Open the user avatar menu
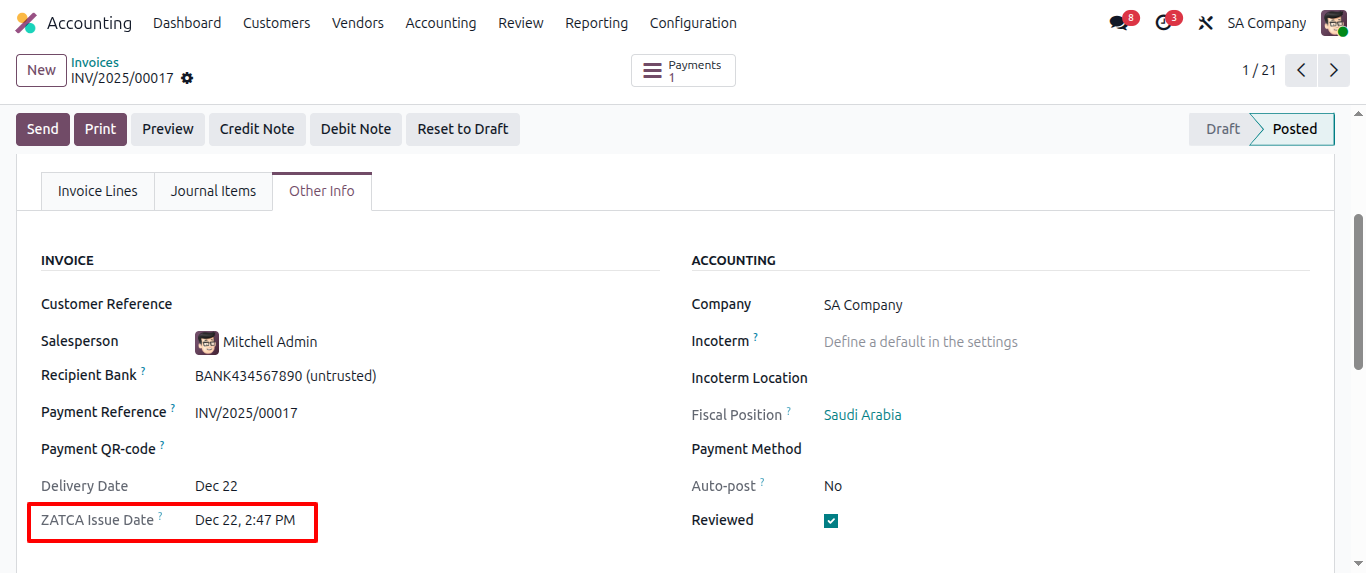Image resolution: width=1366 pixels, height=573 pixels. (x=1334, y=23)
